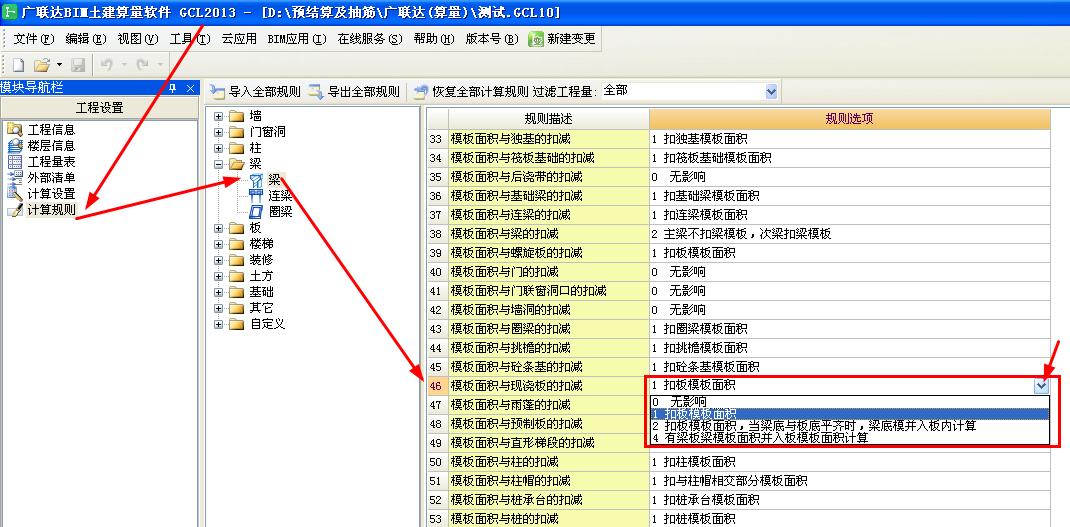Pin the 模块导航栏 panel
Screen dimensions: 1070x527
[x=173, y=88]
